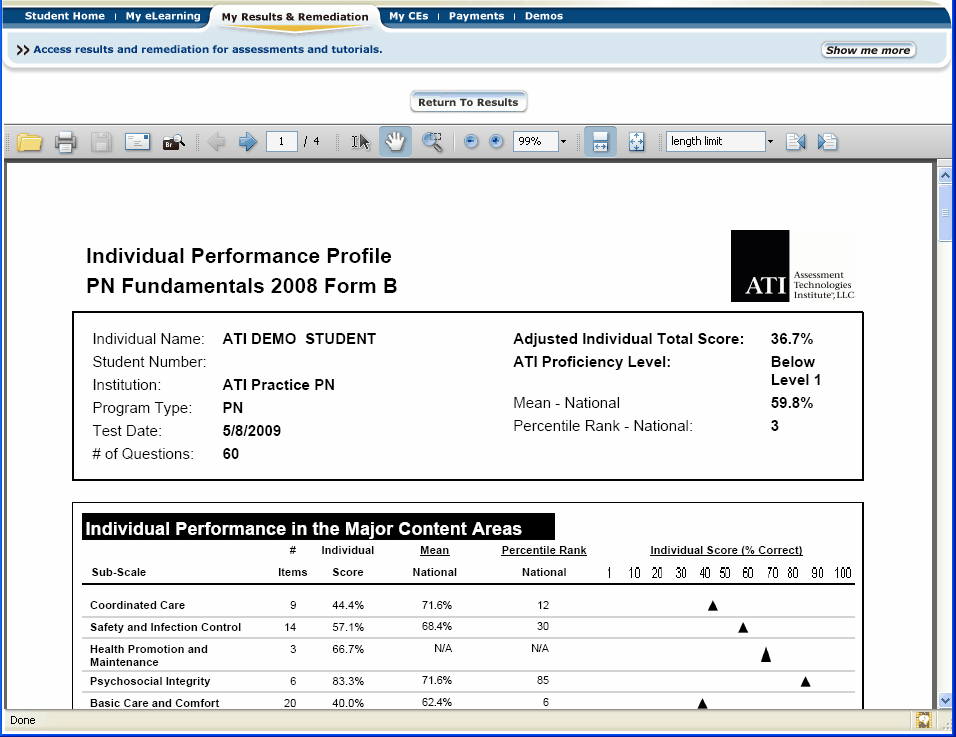Switch to My eLearning tab
Screen dimensions: 956x737
point(163,16)
